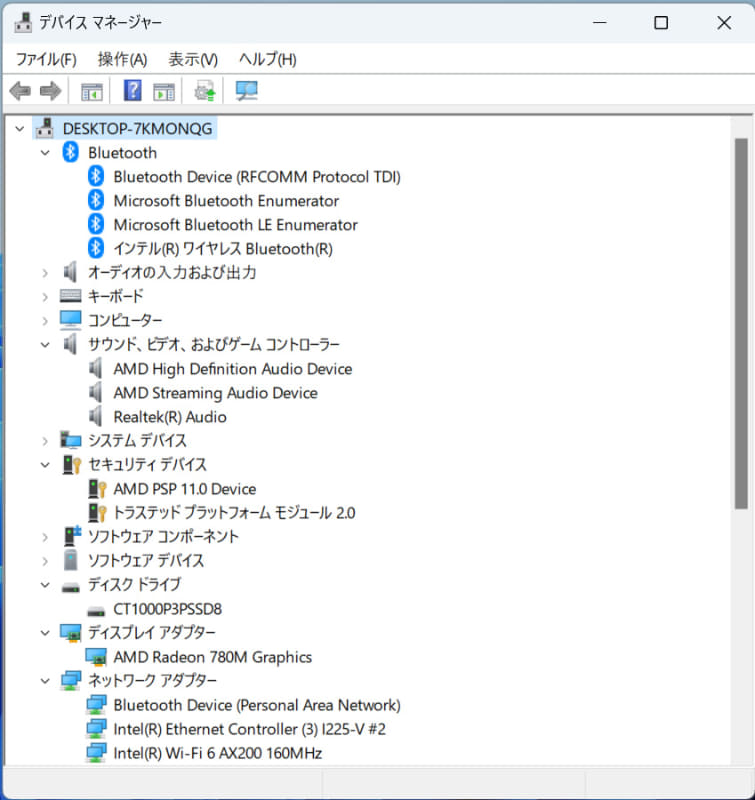This screenshot has width=755, height=800.
Task: Click the drive icon for ディスク ドライブ
Action: click(x=70, y=587)
